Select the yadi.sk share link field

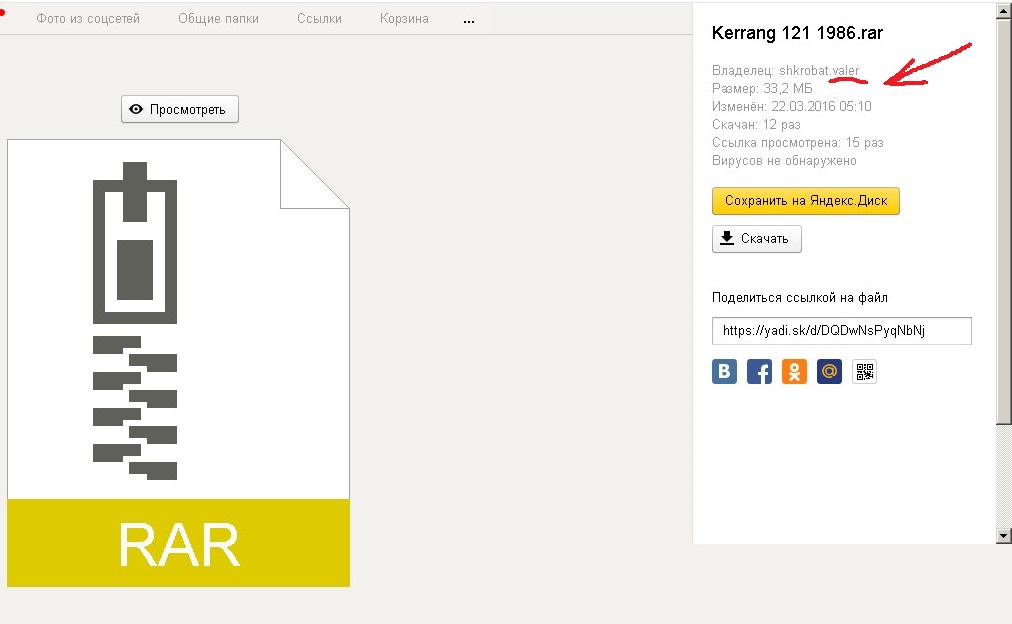(842, 330)
